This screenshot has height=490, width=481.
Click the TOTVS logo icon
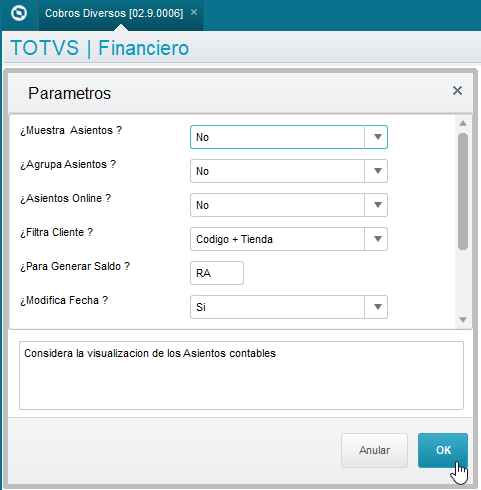coord(19,14)
